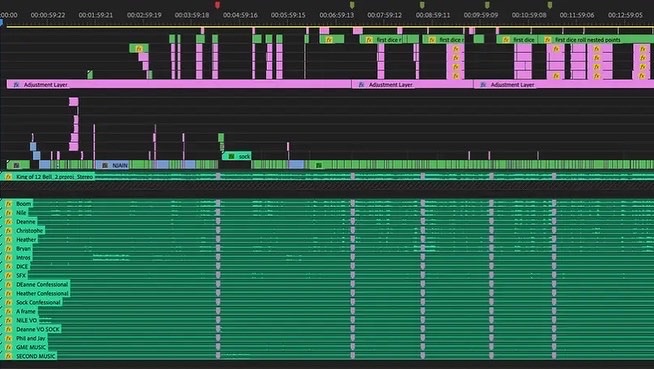Click the fx badge on the Phil and Jay clip
The width and height of the screenshot is (654, 369).
tap(9, 339)
